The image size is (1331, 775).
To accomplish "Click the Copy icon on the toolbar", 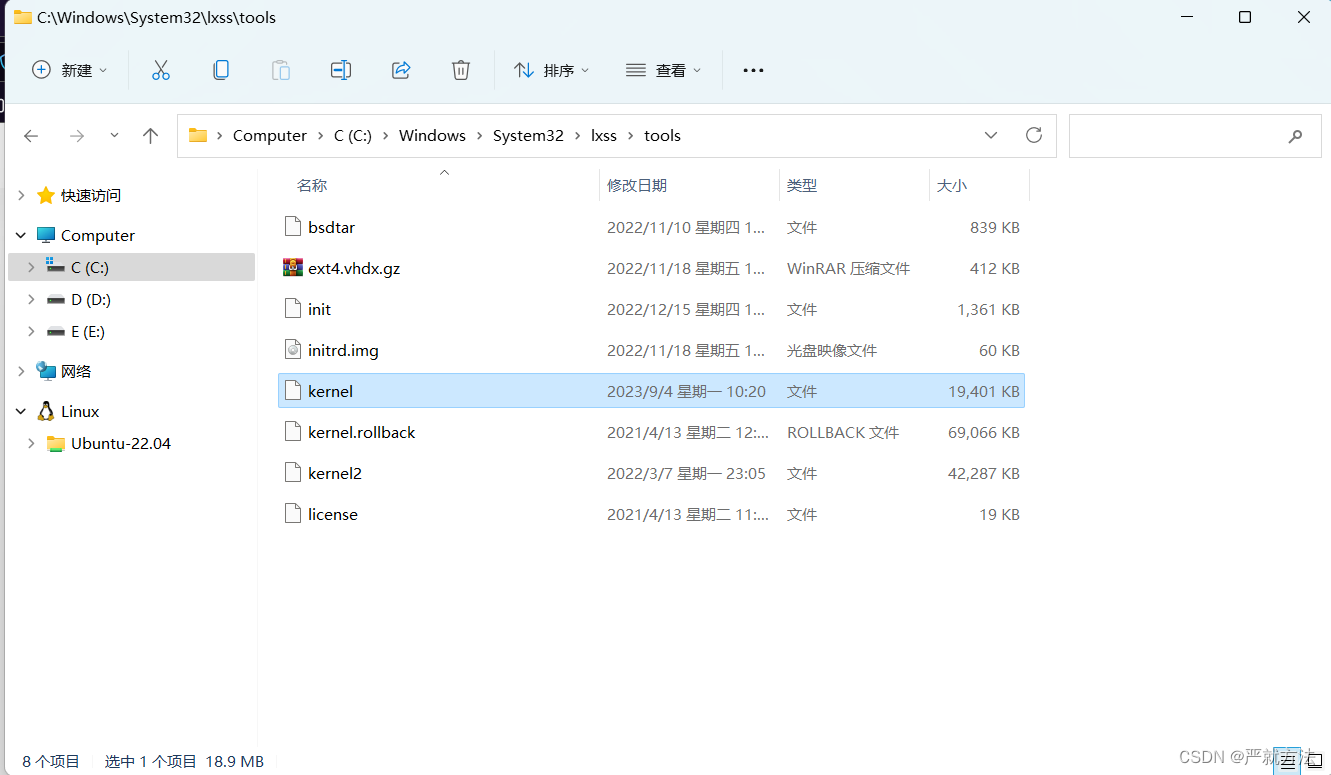I will coord(221,70).
